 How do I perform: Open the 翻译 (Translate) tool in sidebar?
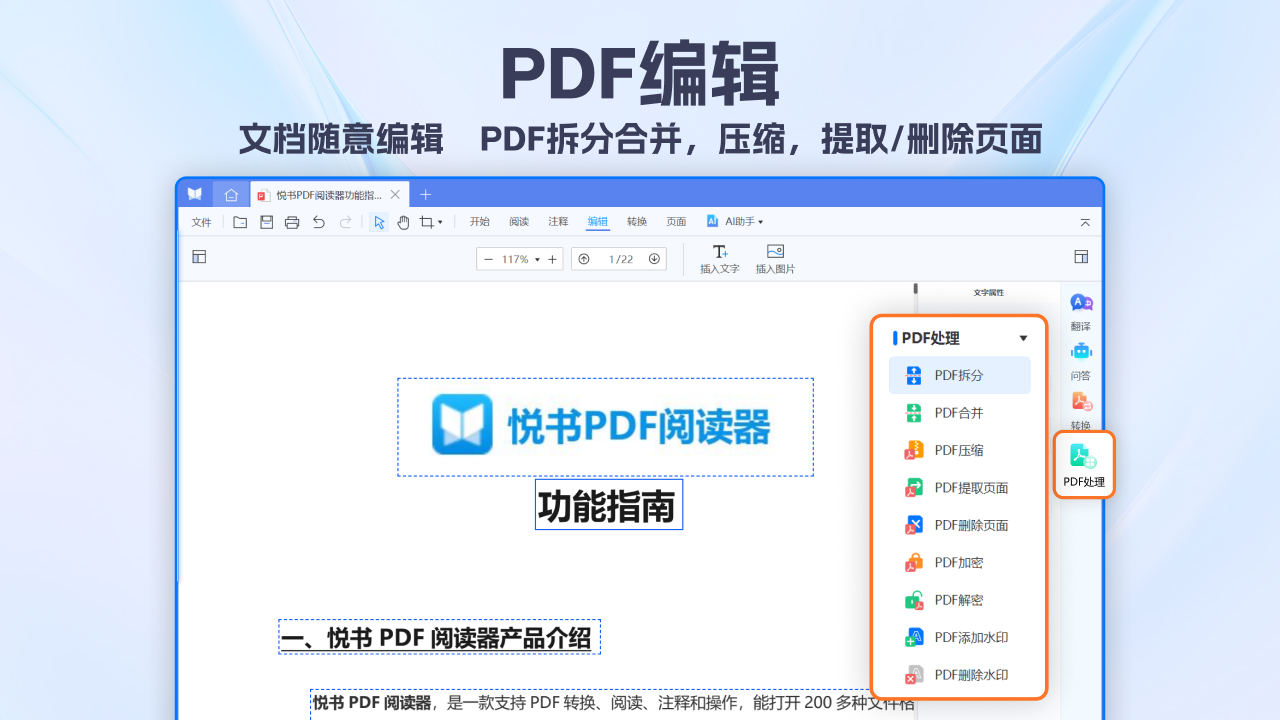[x=1081, y=310]
